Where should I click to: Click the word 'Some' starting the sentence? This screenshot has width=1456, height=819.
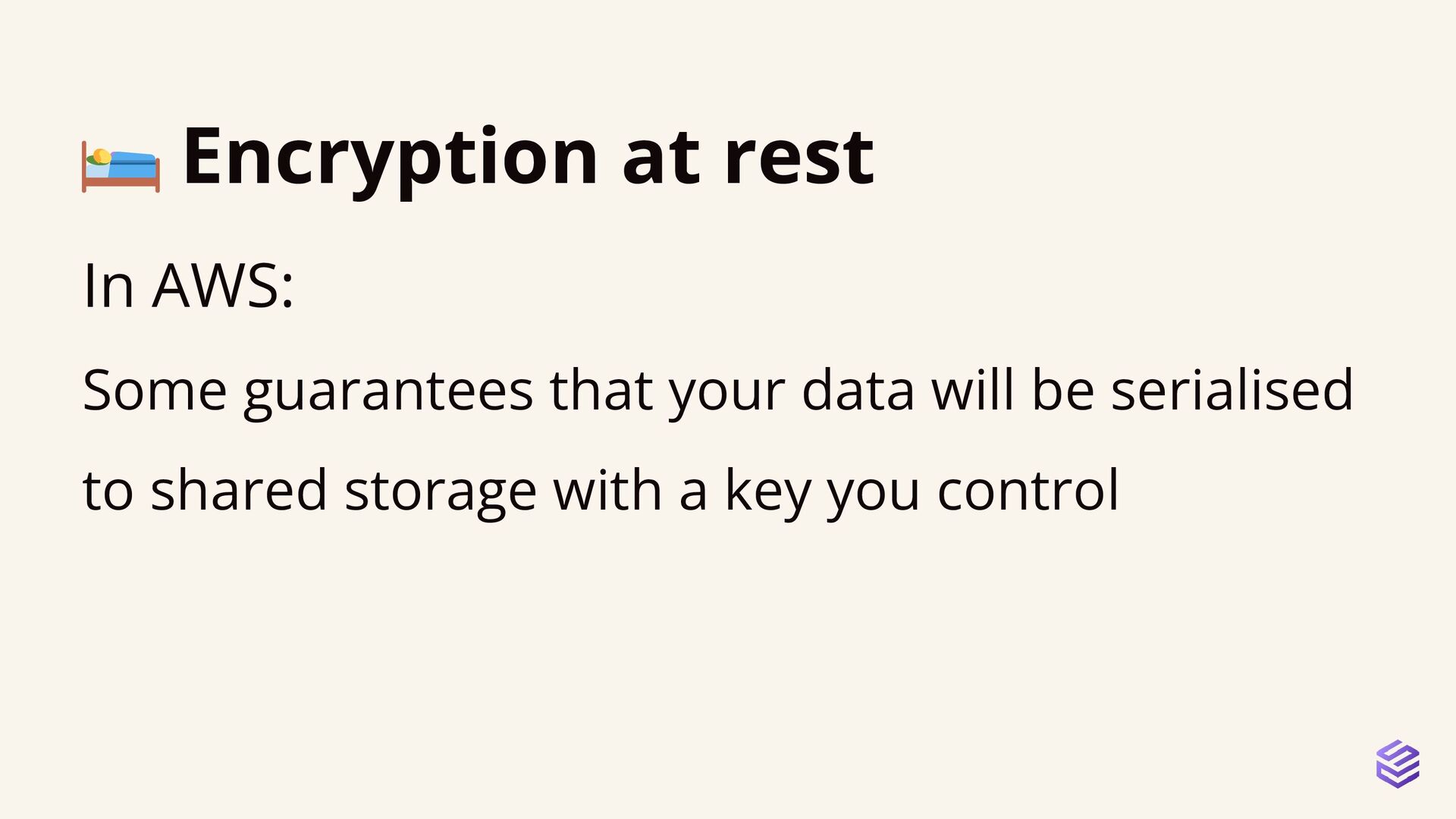[155, 390]
